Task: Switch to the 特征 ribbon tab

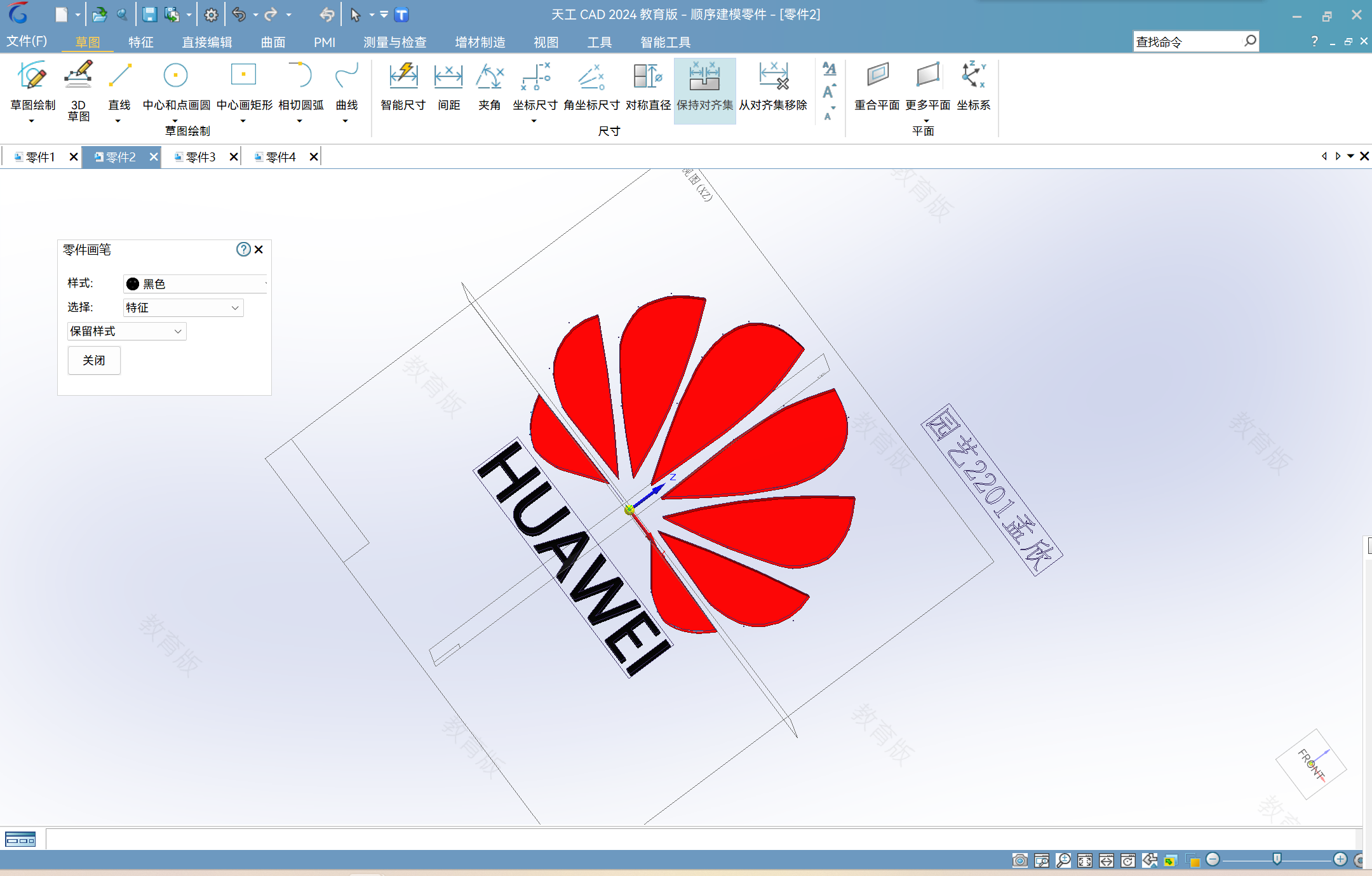Action: click(x=140, y=42)
